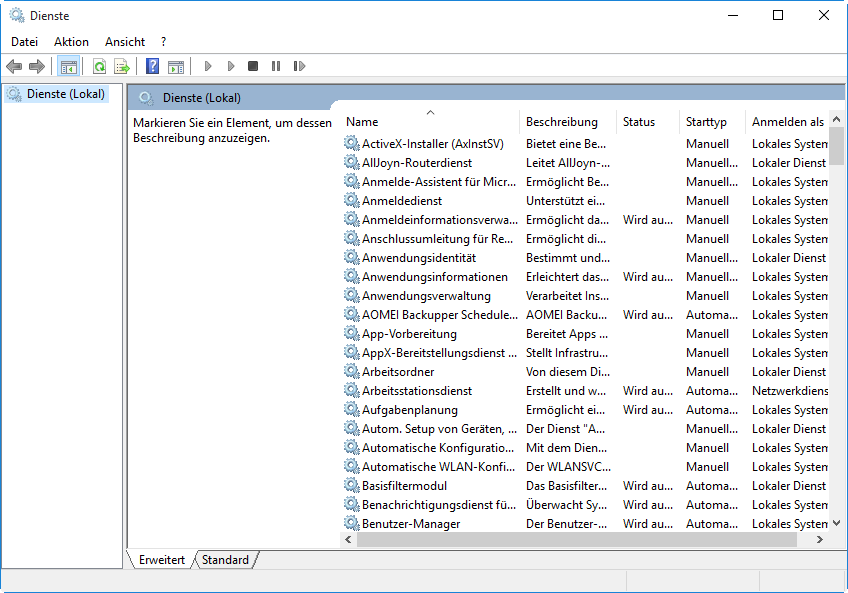848x593 pixels.
Task: Click the Restart service icon
Action: tap(299, 66)
